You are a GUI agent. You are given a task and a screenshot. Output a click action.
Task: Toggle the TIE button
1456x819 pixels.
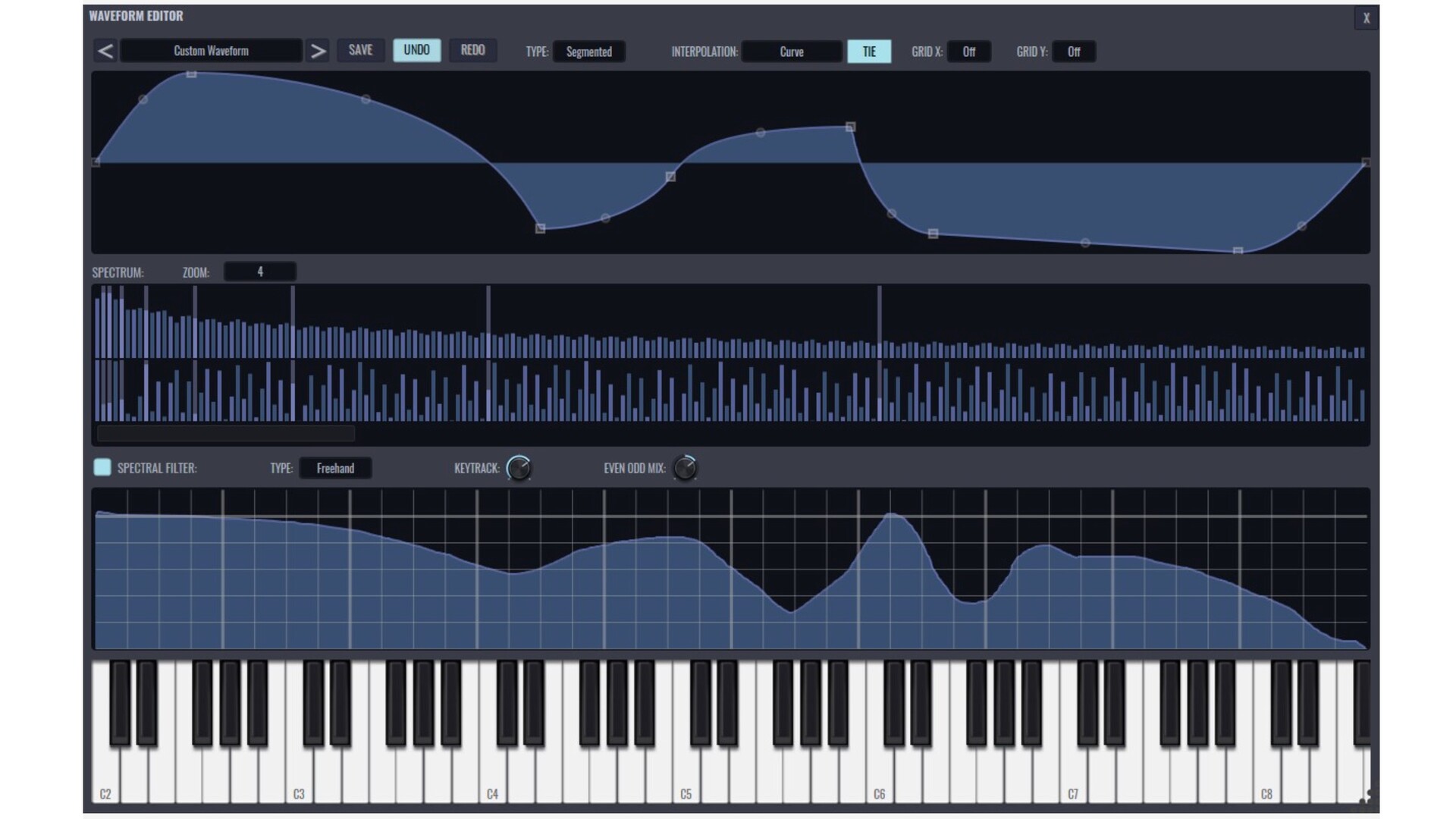[869, 52]
